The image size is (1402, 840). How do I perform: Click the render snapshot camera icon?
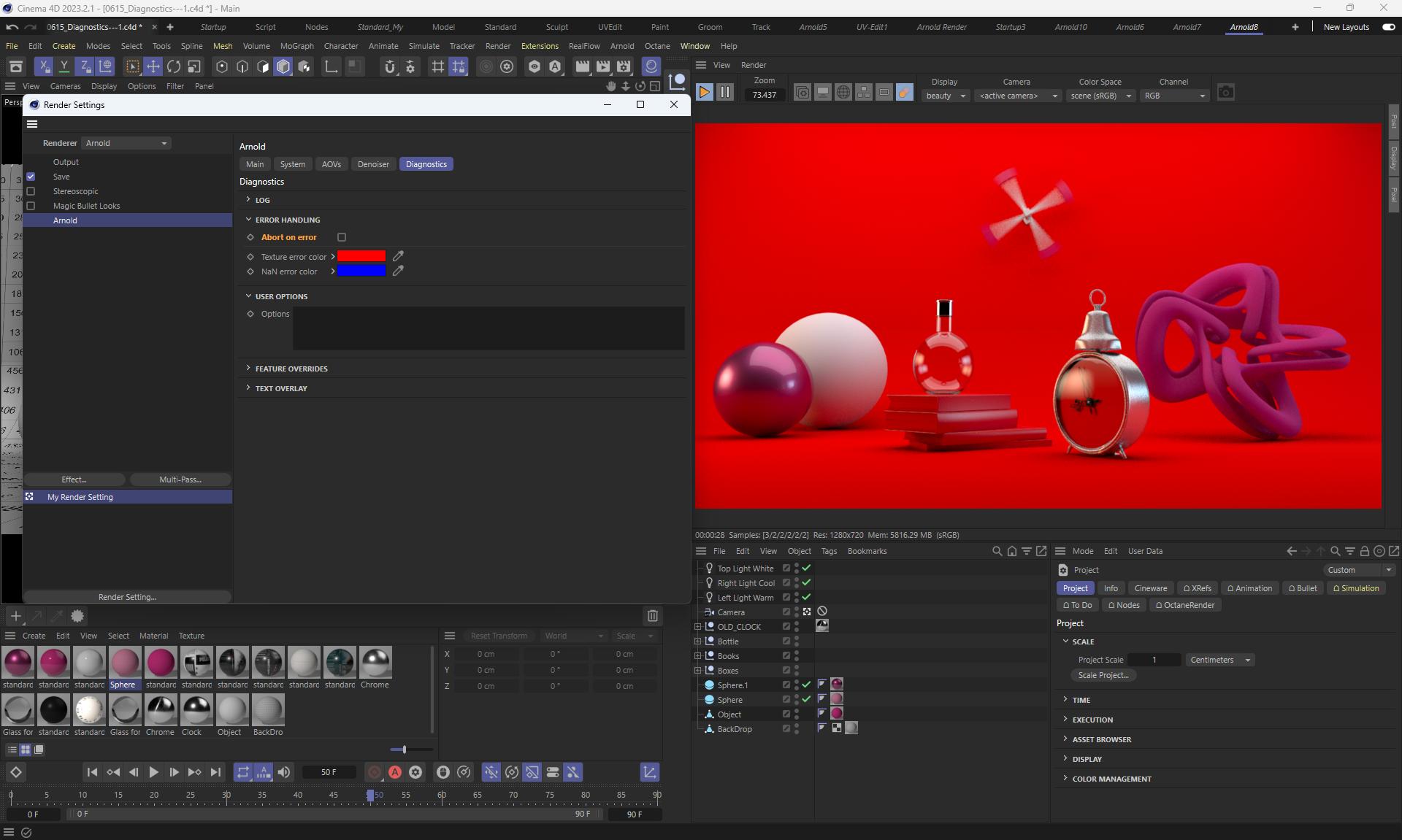tap(1226, 92)
